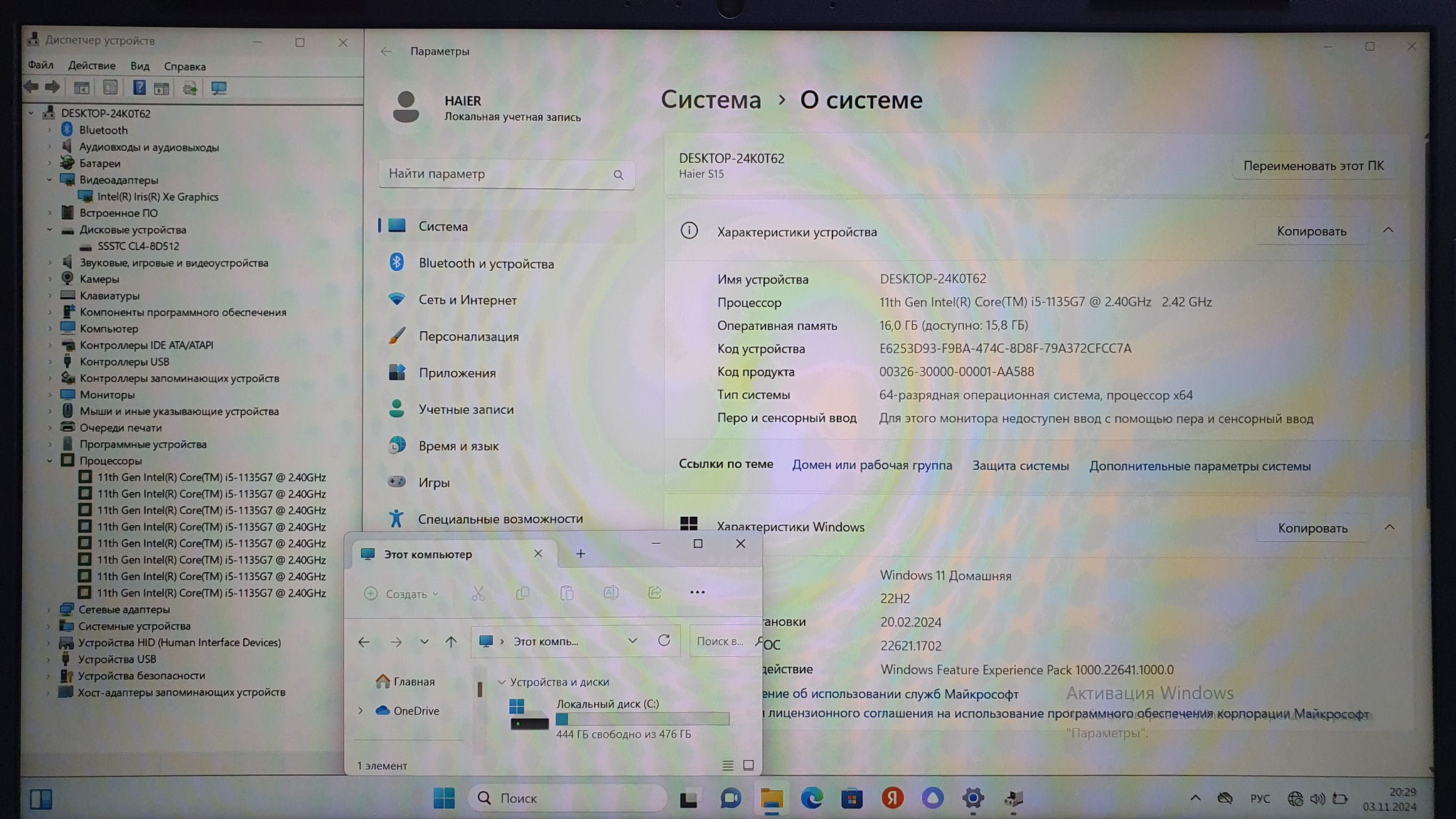
Task: Click the refresh icon in Explorer address bar
Action: click(664, 641)
